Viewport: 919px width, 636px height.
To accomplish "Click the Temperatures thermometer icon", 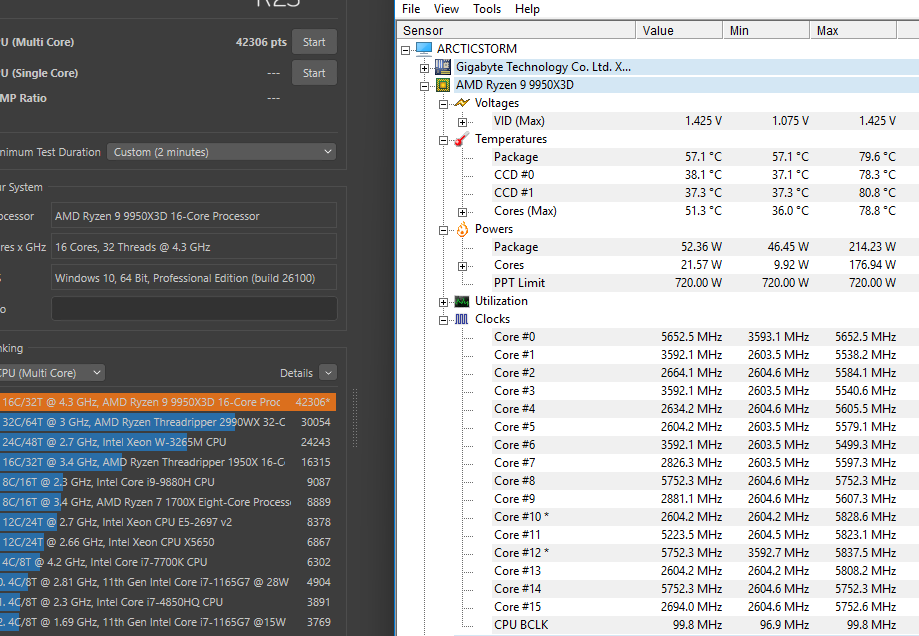I will pyautogui.click(x=462, y=139).
